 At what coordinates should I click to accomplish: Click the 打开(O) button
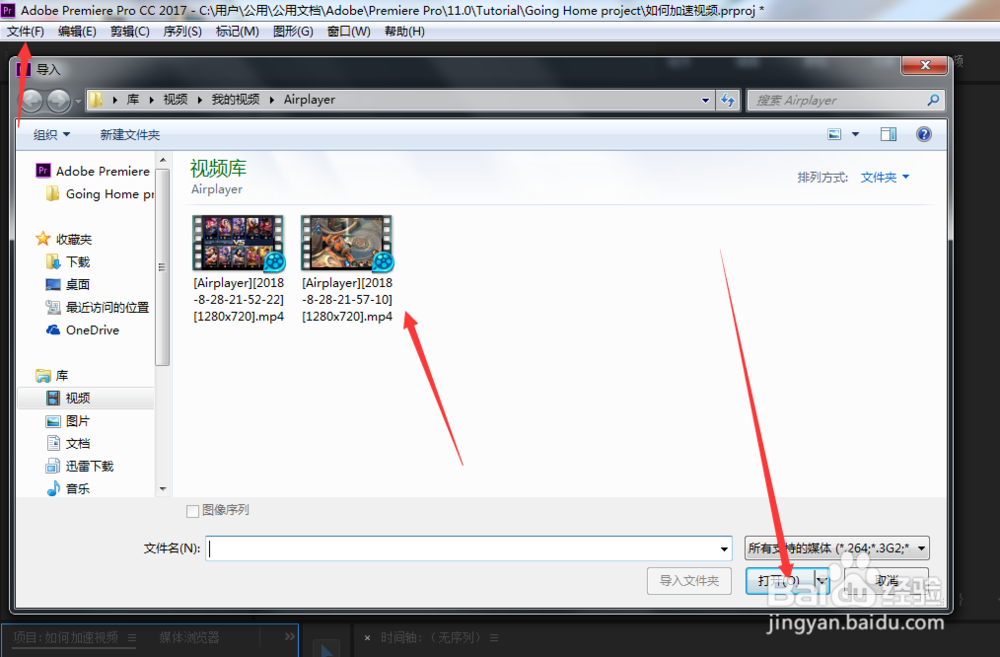779,580
